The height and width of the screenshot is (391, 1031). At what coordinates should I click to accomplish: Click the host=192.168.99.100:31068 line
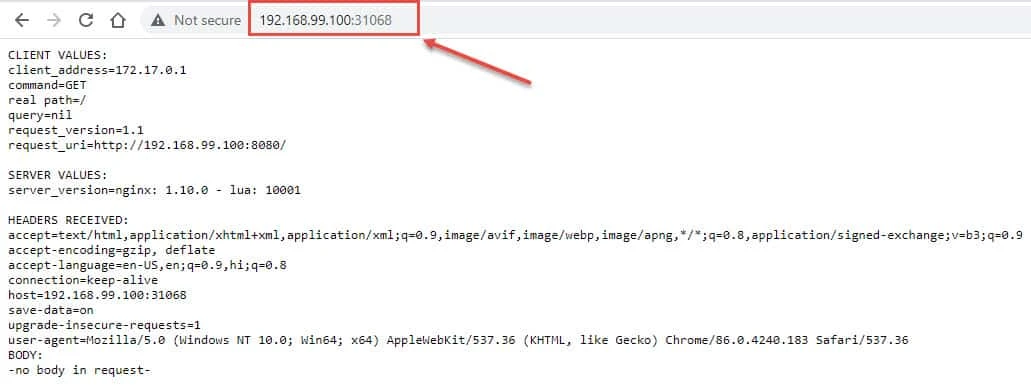(97, 296)
